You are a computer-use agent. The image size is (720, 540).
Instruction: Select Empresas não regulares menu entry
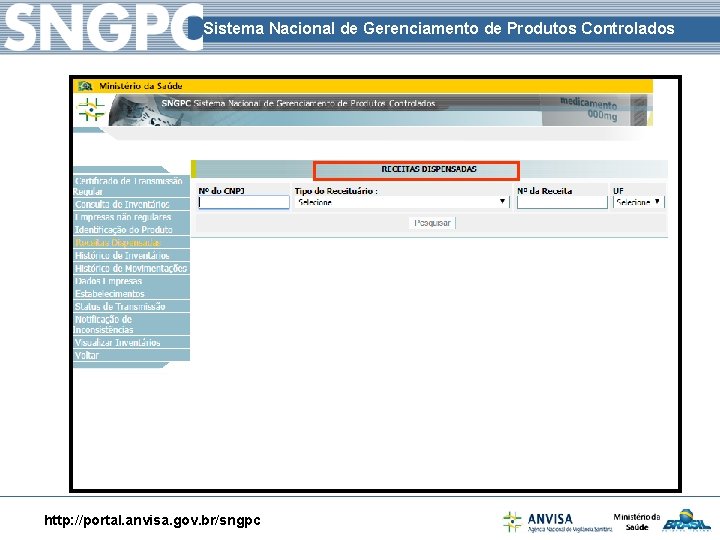(131, 217)
